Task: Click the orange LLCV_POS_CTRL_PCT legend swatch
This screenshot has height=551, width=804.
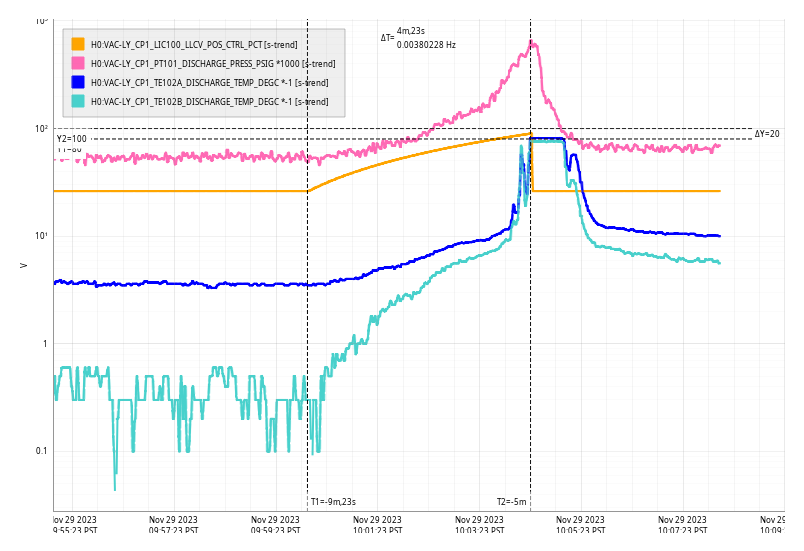Action: coord(78,44)
